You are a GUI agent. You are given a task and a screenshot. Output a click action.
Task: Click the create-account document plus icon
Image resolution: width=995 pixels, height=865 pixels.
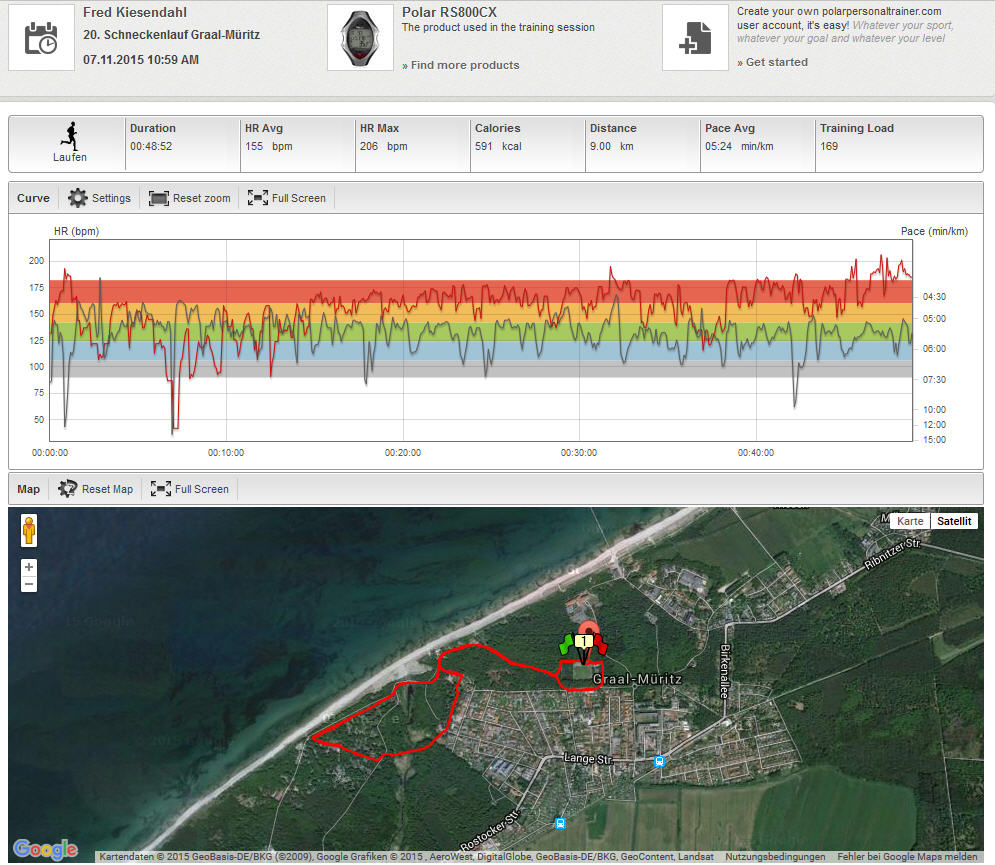(x=695, y=38)
